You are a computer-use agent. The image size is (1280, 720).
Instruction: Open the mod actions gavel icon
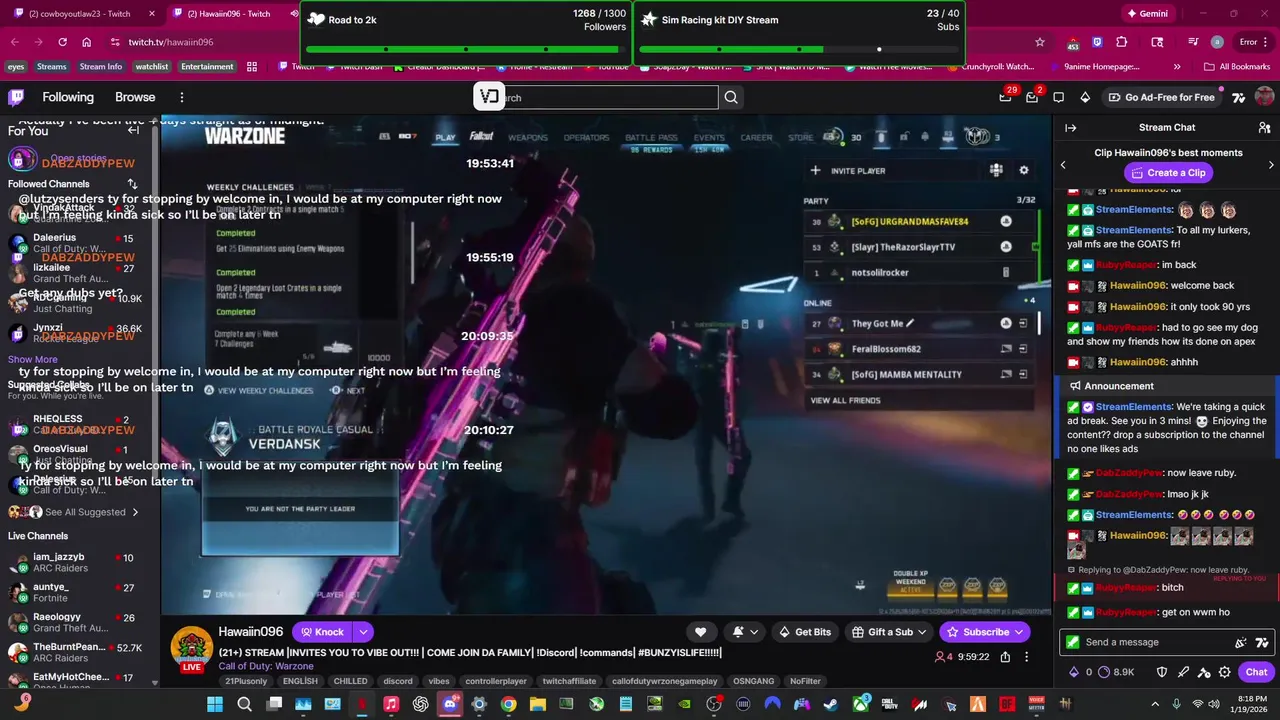[1204, 672]
